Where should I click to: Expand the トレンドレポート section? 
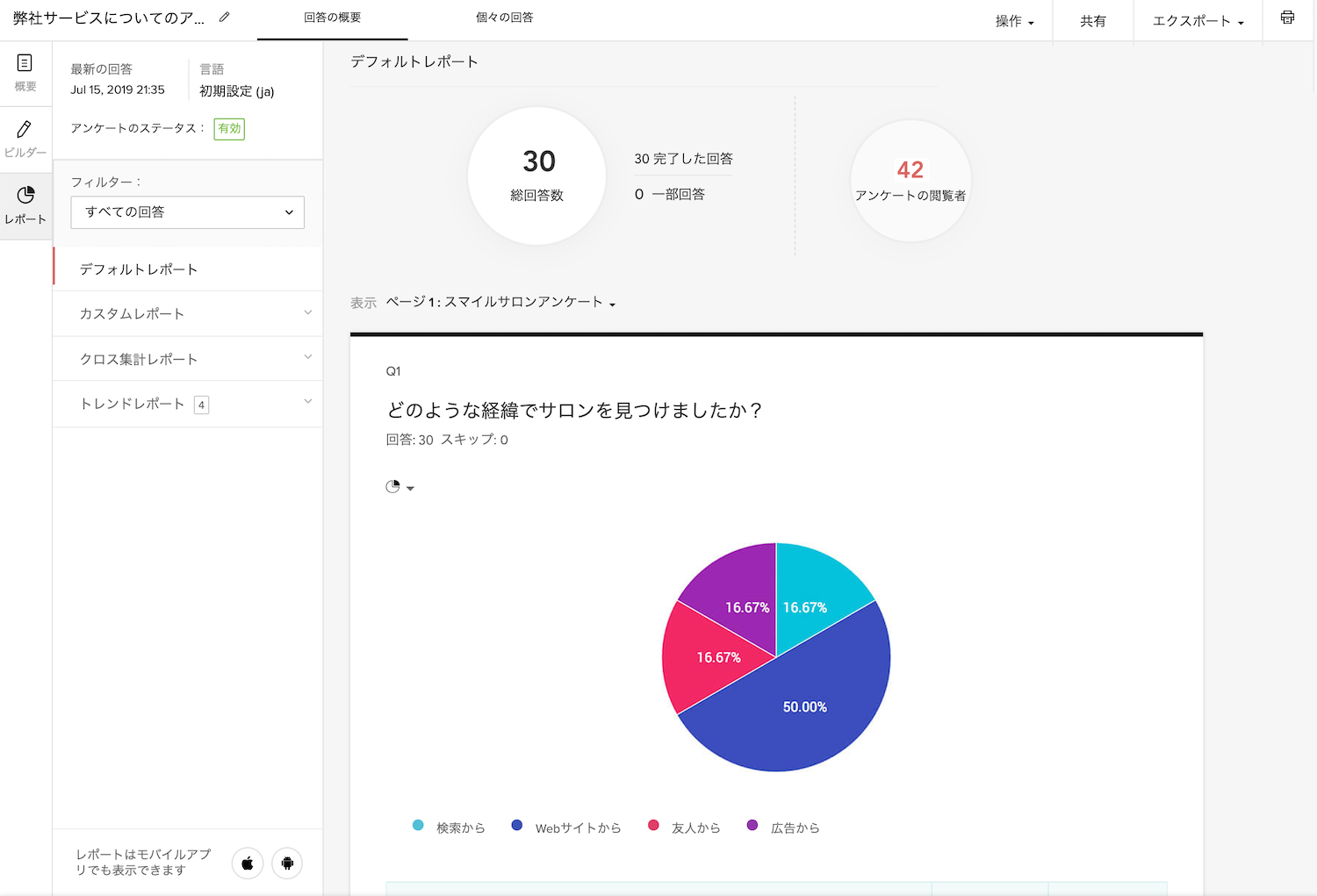[188, 404]
